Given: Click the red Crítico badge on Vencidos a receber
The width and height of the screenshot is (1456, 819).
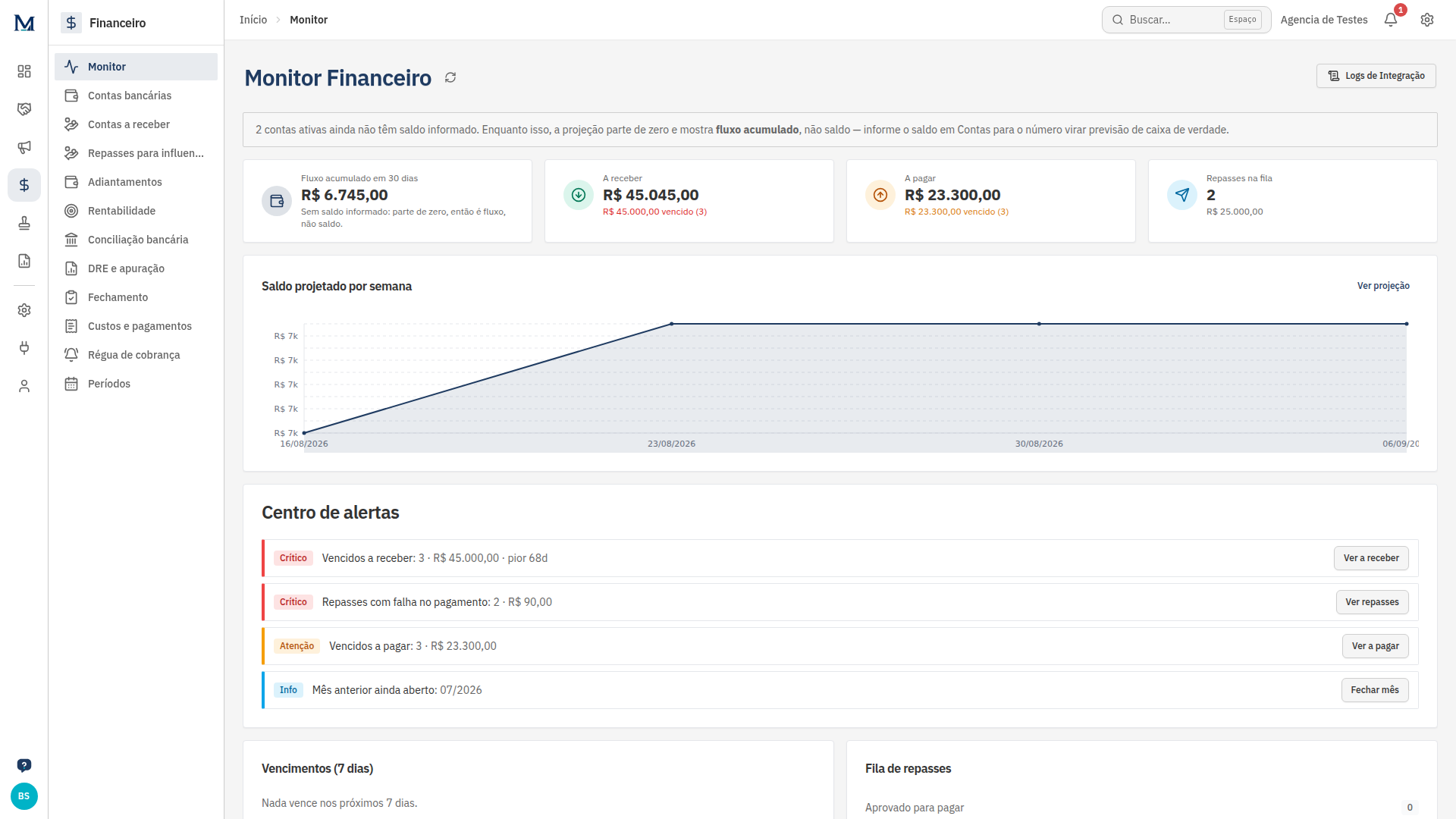Looking at the screenshot, I should click(x=293, y=558).
